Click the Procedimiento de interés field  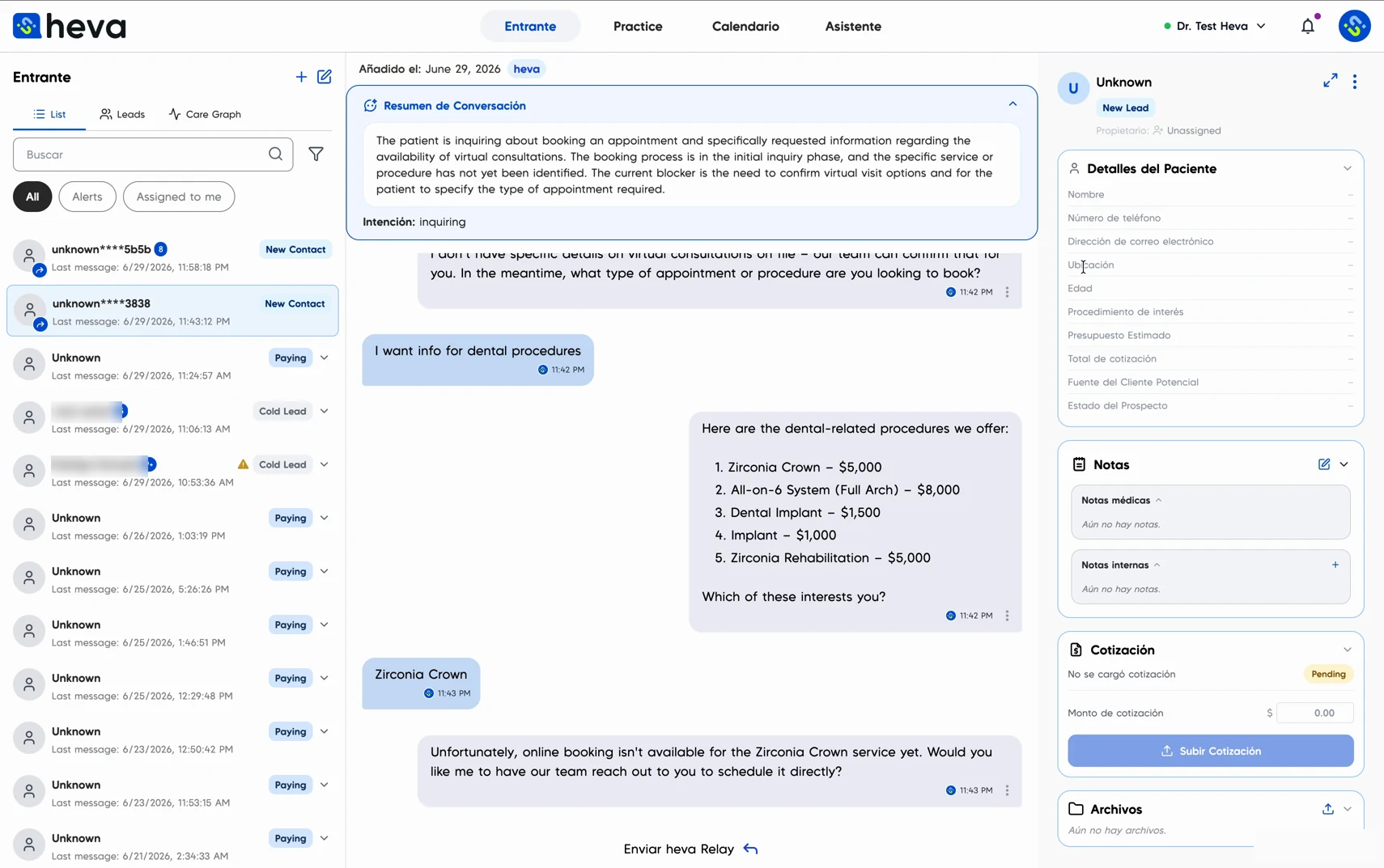point(1211,311)
